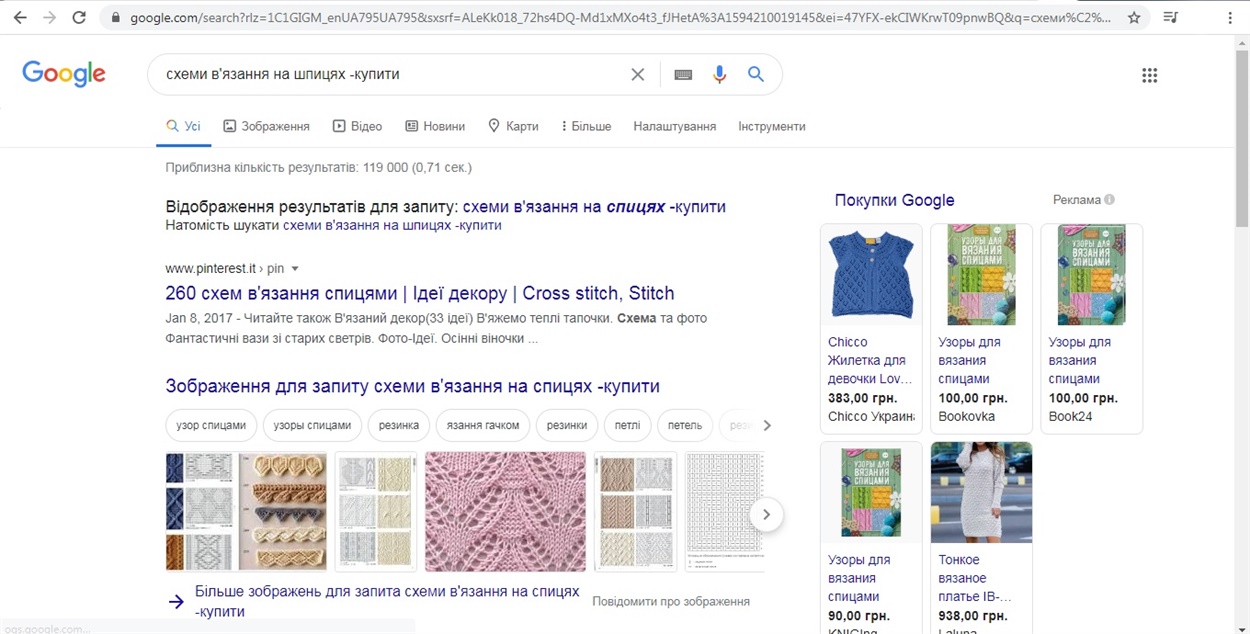
Task: Switch to the Новини tab
Action: tap(435, 127)
